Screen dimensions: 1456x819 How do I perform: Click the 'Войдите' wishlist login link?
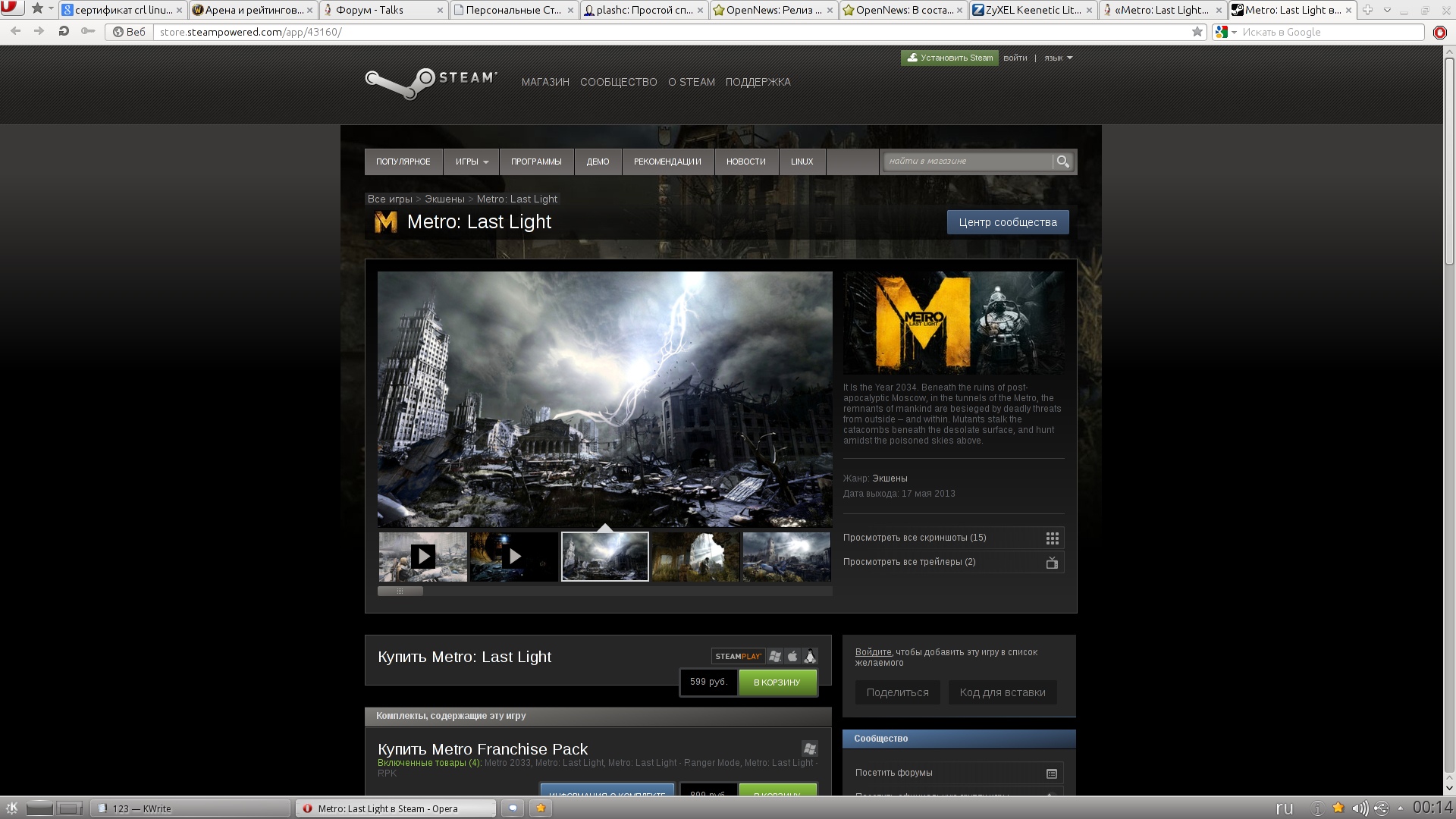tap(873, 652)
